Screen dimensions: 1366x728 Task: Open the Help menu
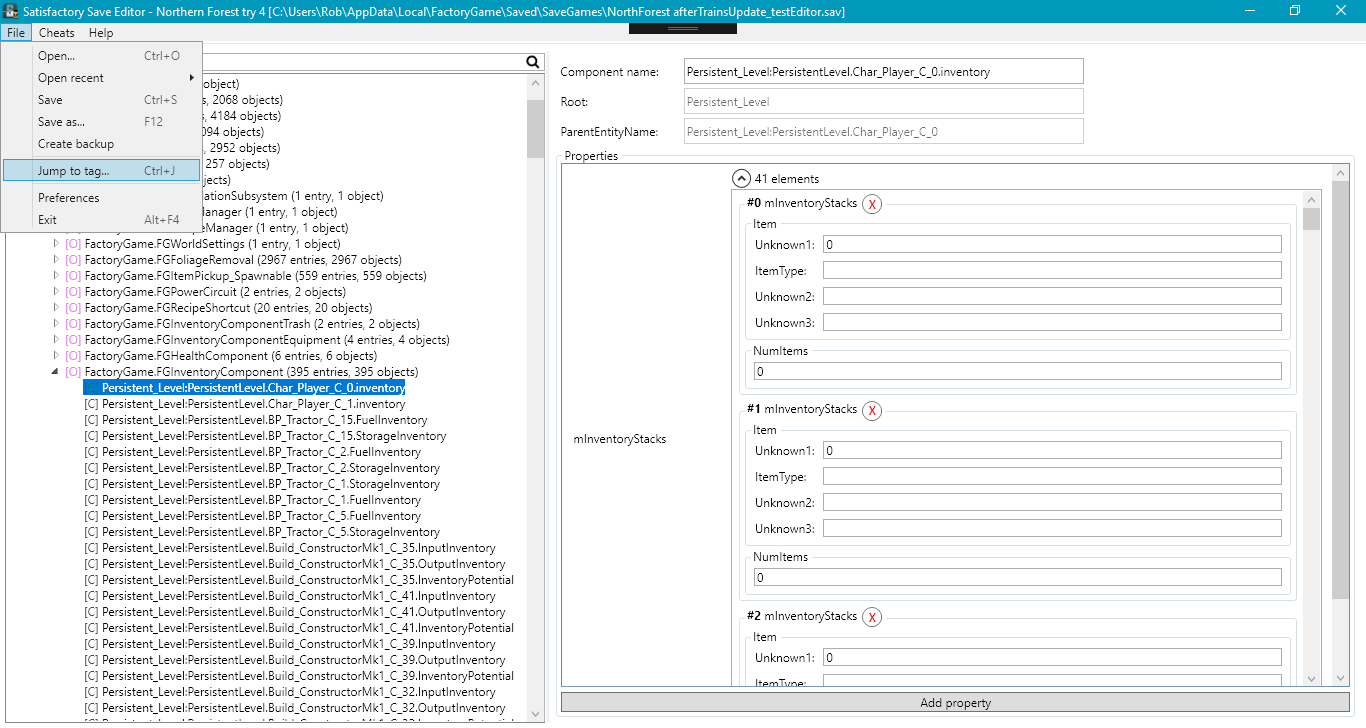(101, 33)
